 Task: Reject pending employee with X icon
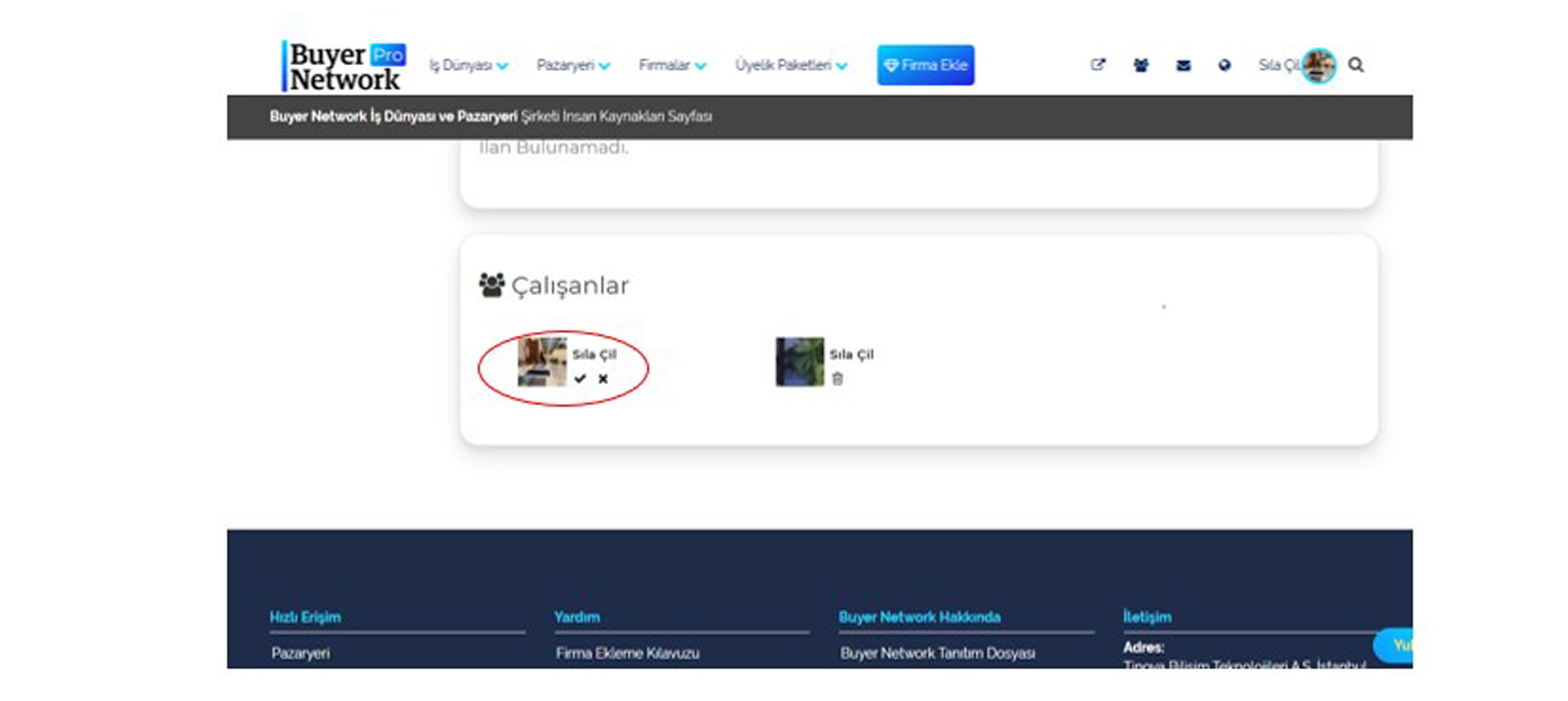click(603, 379)
